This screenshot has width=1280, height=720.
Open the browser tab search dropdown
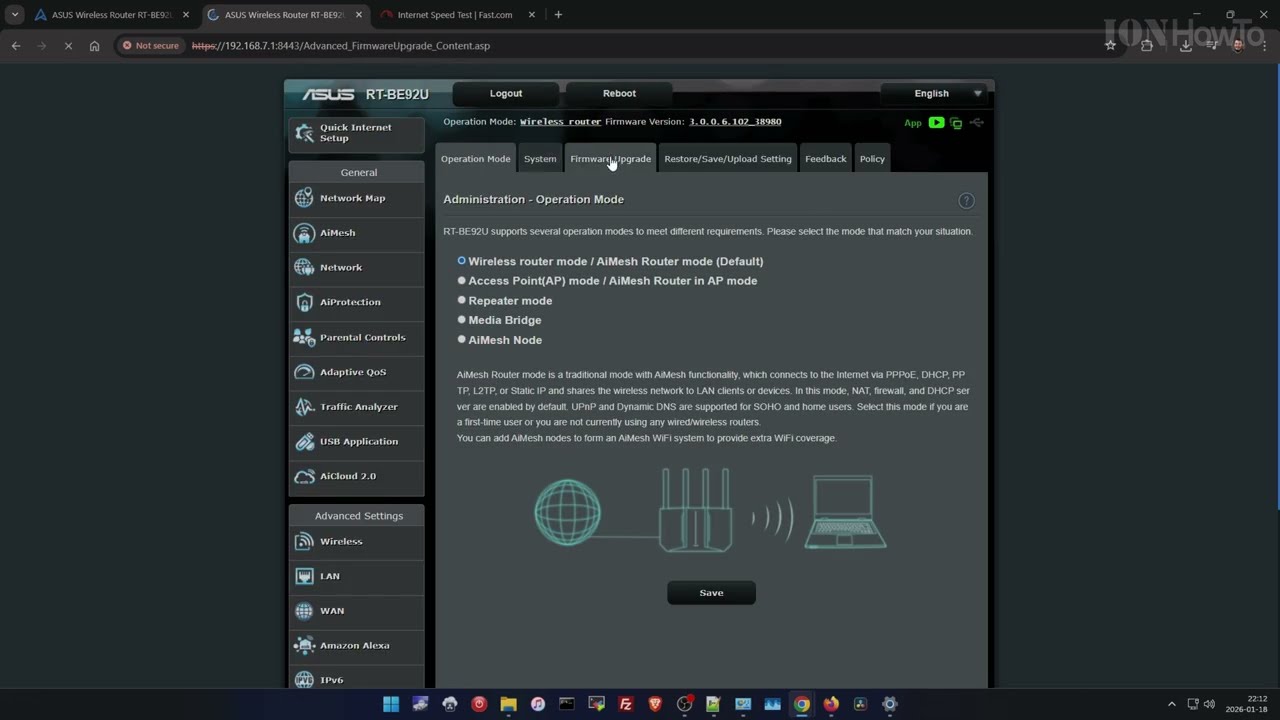tap(15, 15)
